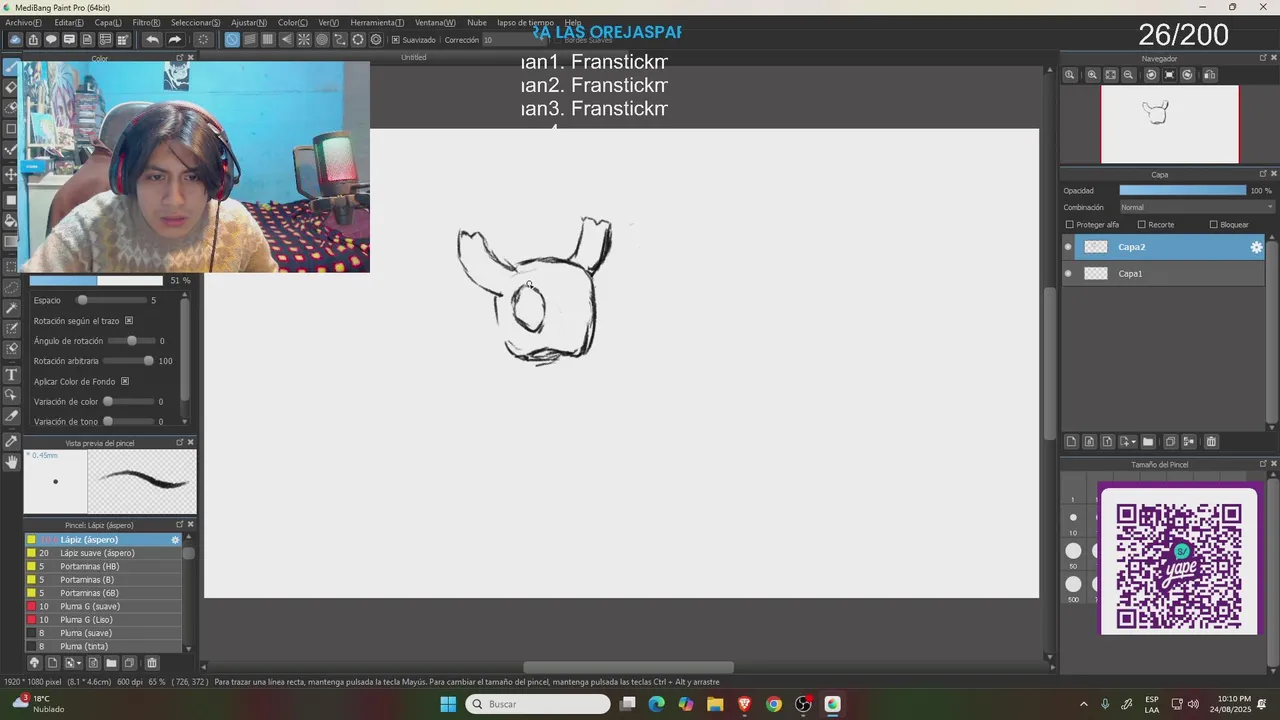Adjust the Ángulo de rotación slider
The width and height of the screenshot is (1280, 720).
click(131, 341)
